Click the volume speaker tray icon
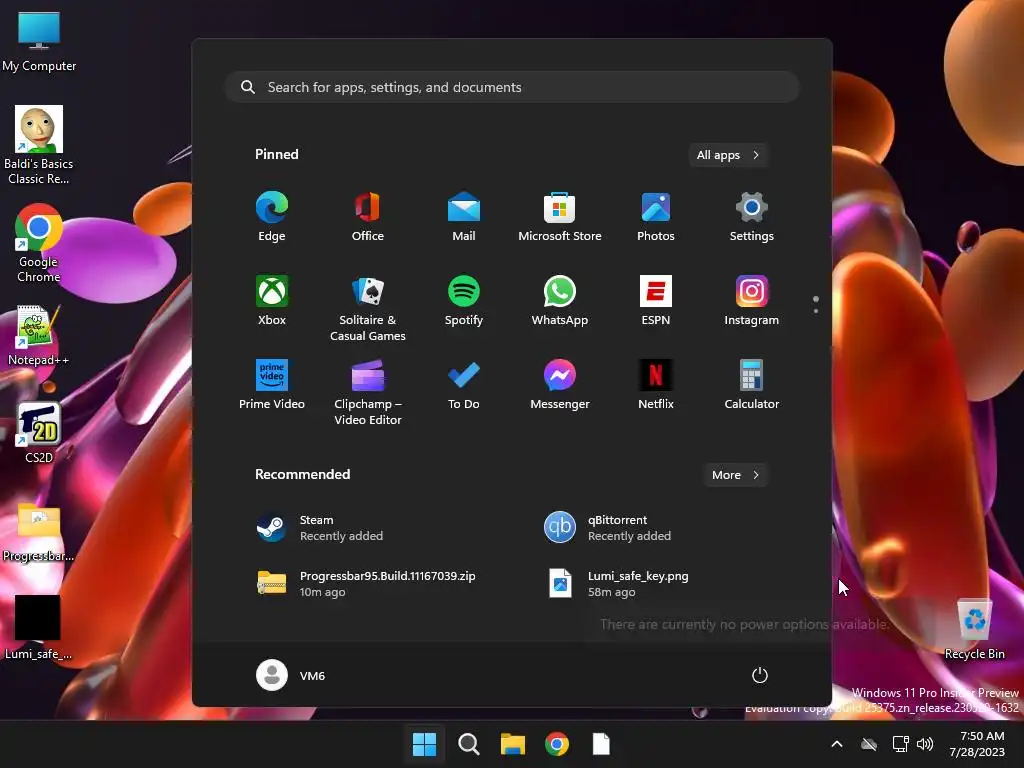 (925, 744)
